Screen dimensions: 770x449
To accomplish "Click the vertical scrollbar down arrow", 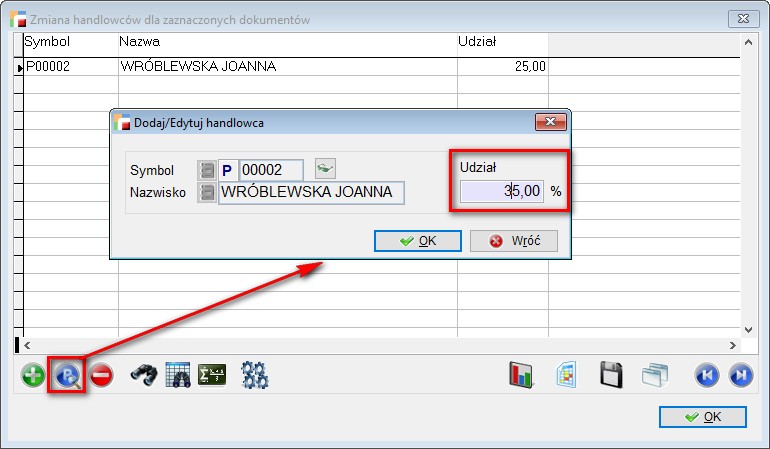I will pos(748,328).
